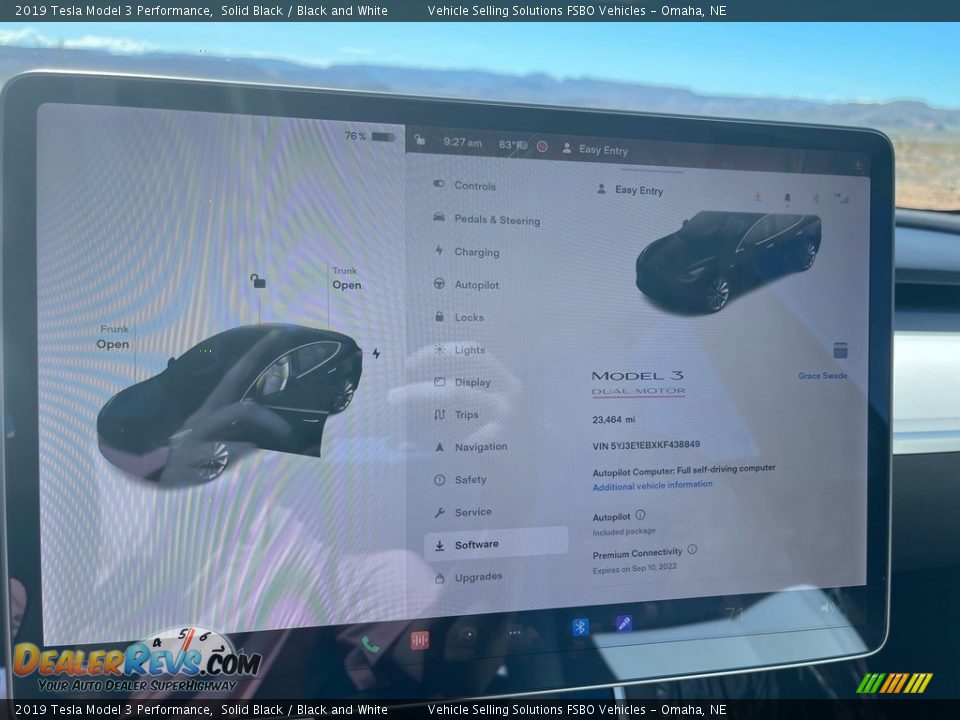Open the red audio waveform app
The height and width of the screenshot is (720, 960).
(x=420, y=640)
